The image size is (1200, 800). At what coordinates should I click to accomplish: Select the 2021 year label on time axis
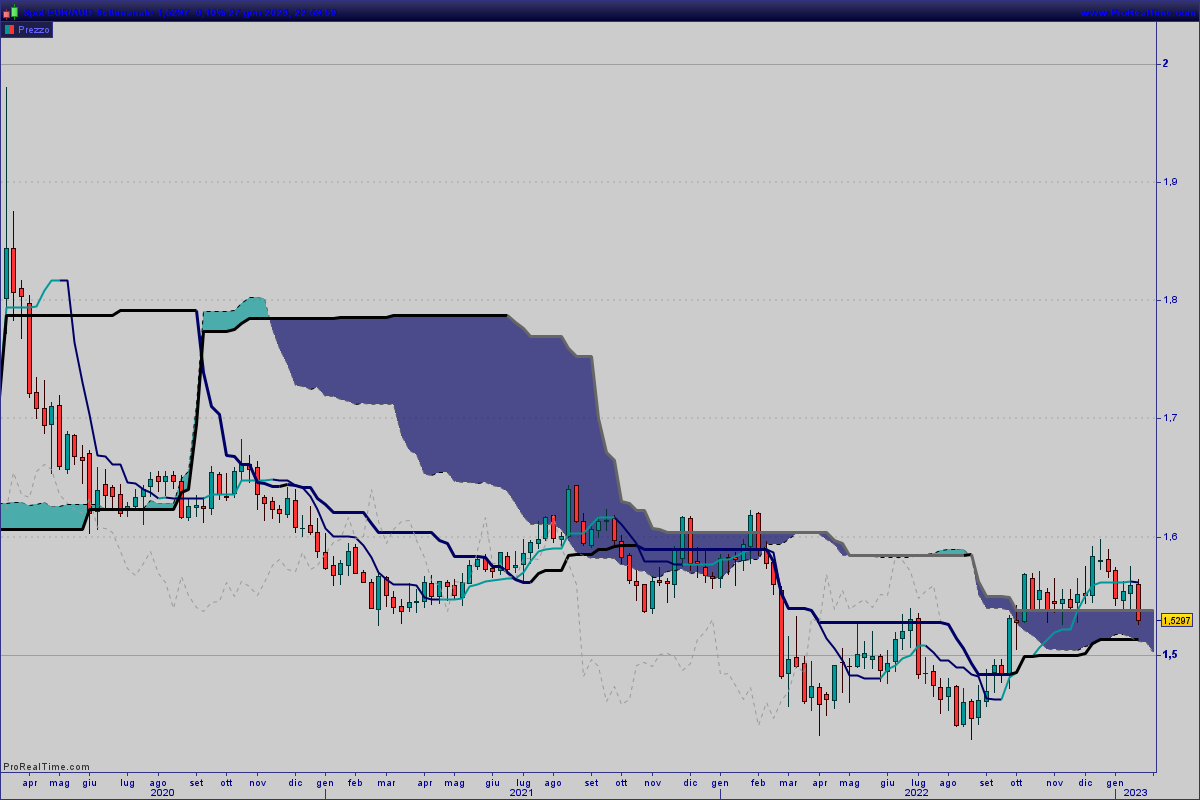521,792
